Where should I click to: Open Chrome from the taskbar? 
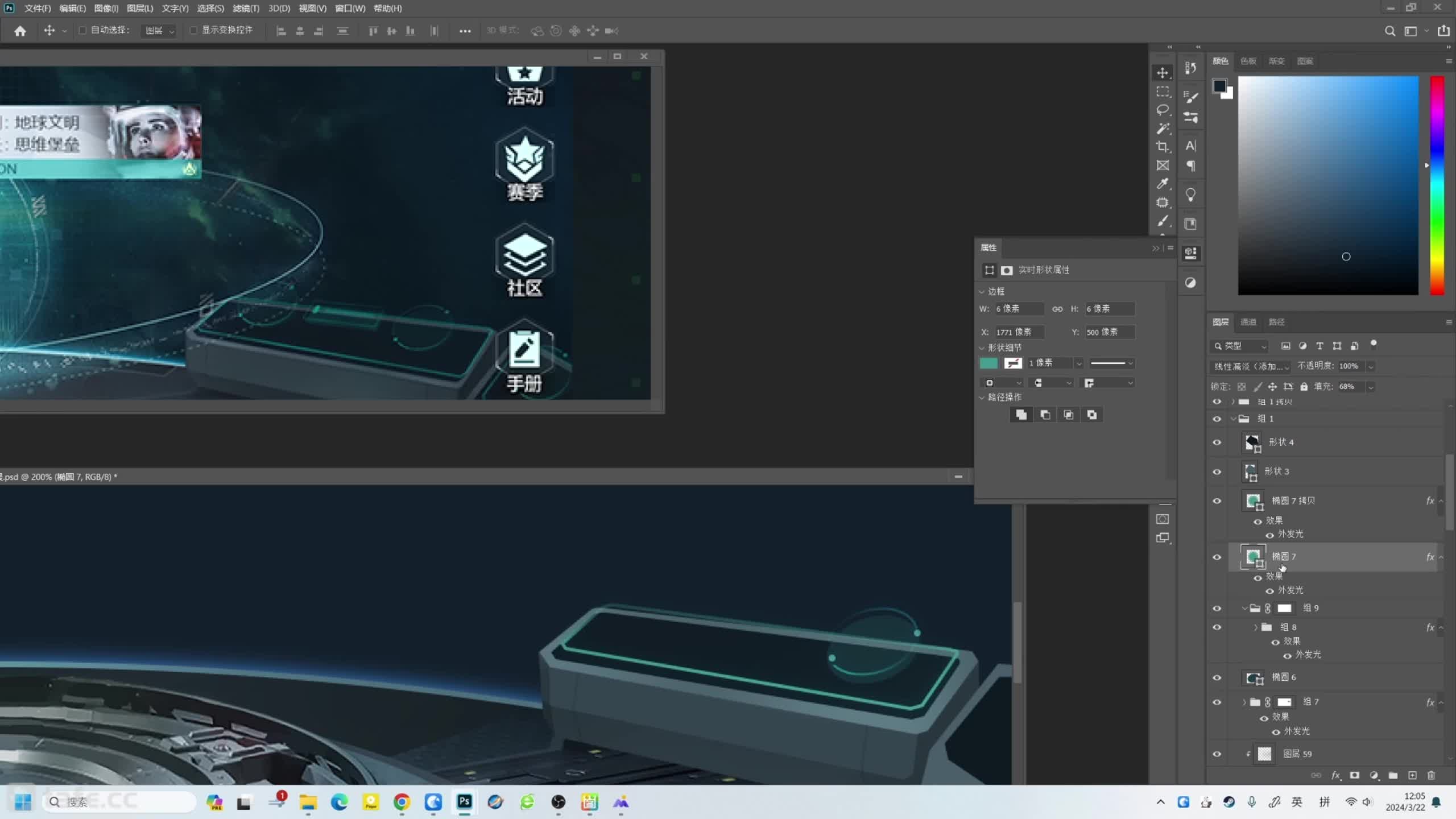[x=402, y=803]
